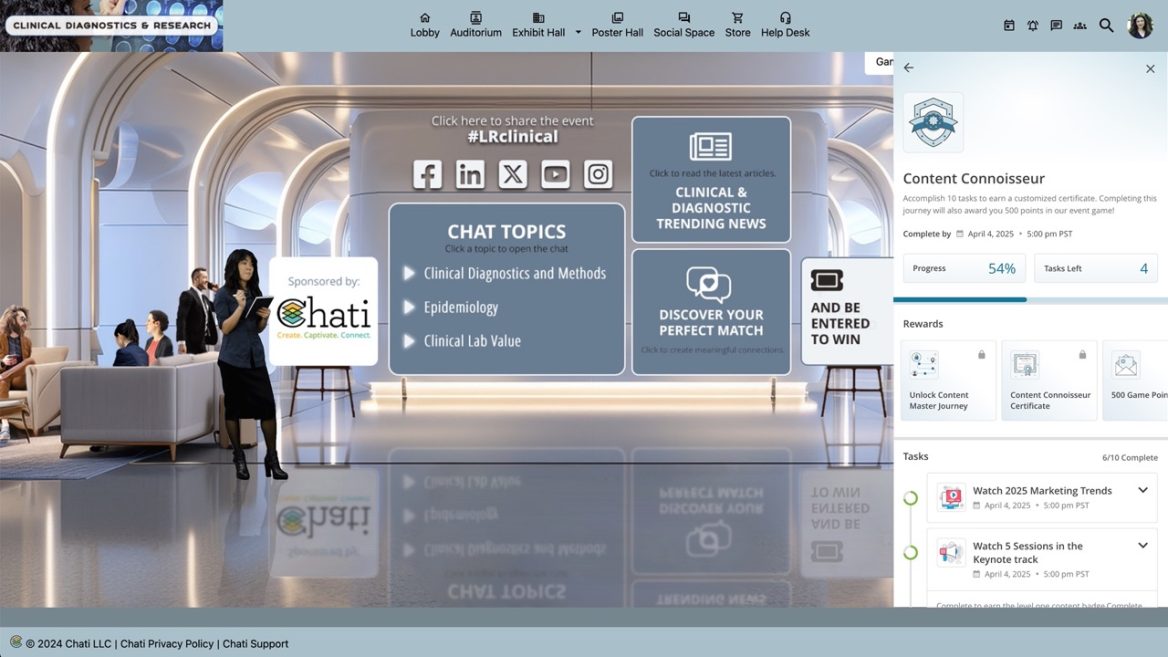
Task: Open the attendees people icon
Action: (x=1079, y=25)
